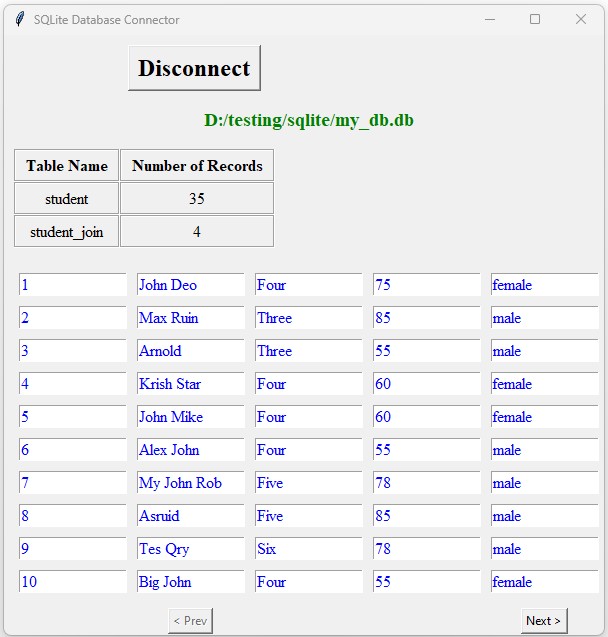Click the ID field containing 2
The width and height of the screenshot is (608, 637).
73,318
